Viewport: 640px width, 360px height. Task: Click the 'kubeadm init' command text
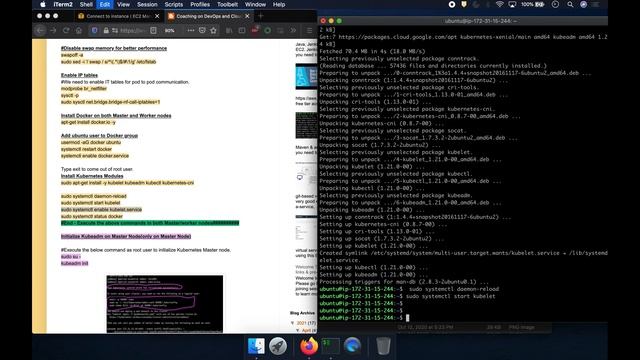pos(74,263)
